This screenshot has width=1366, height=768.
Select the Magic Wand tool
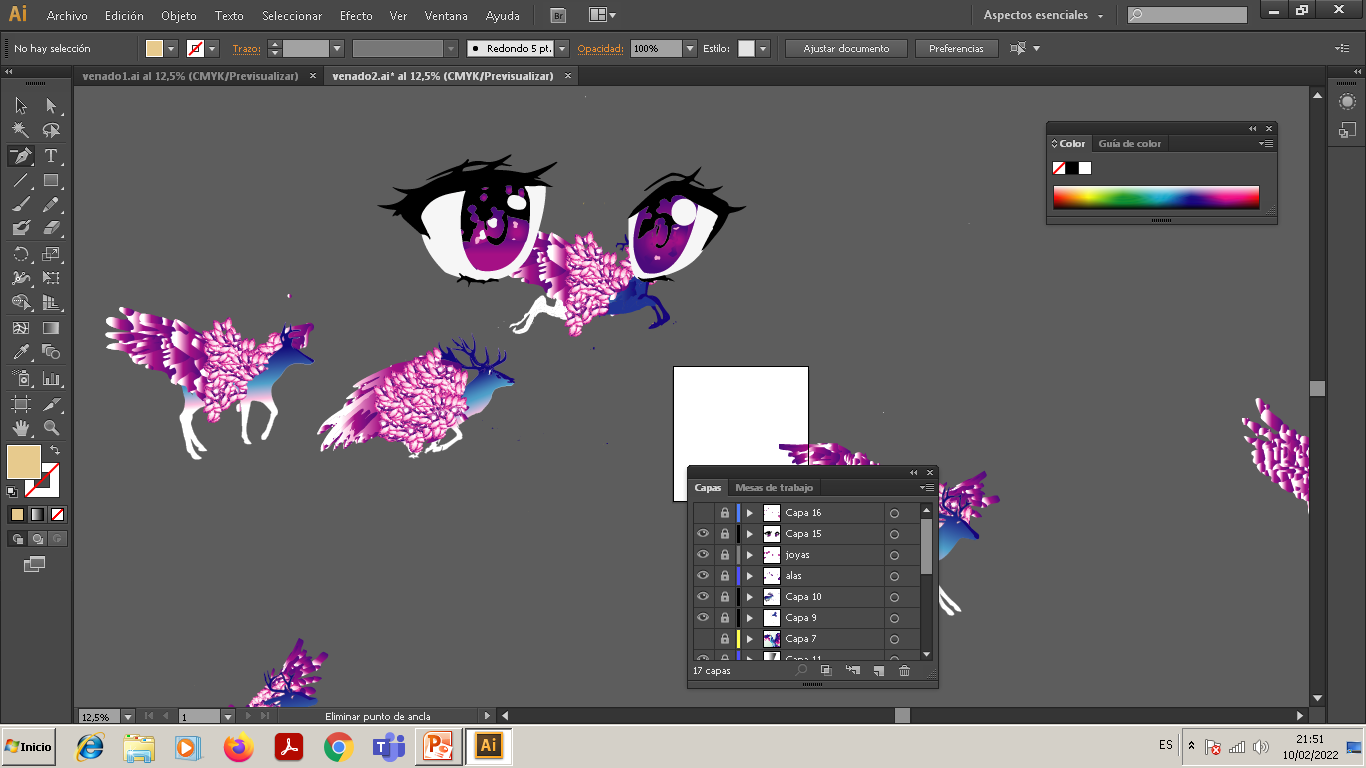coord(21,131)
